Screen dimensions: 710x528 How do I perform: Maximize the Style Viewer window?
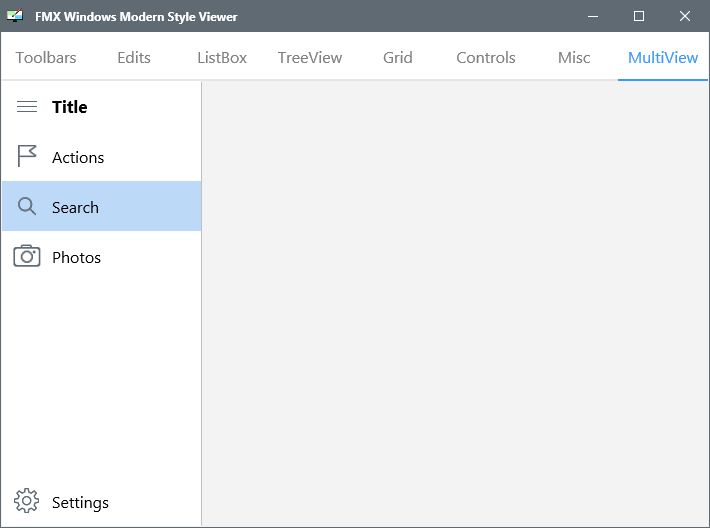click(639, 16)
